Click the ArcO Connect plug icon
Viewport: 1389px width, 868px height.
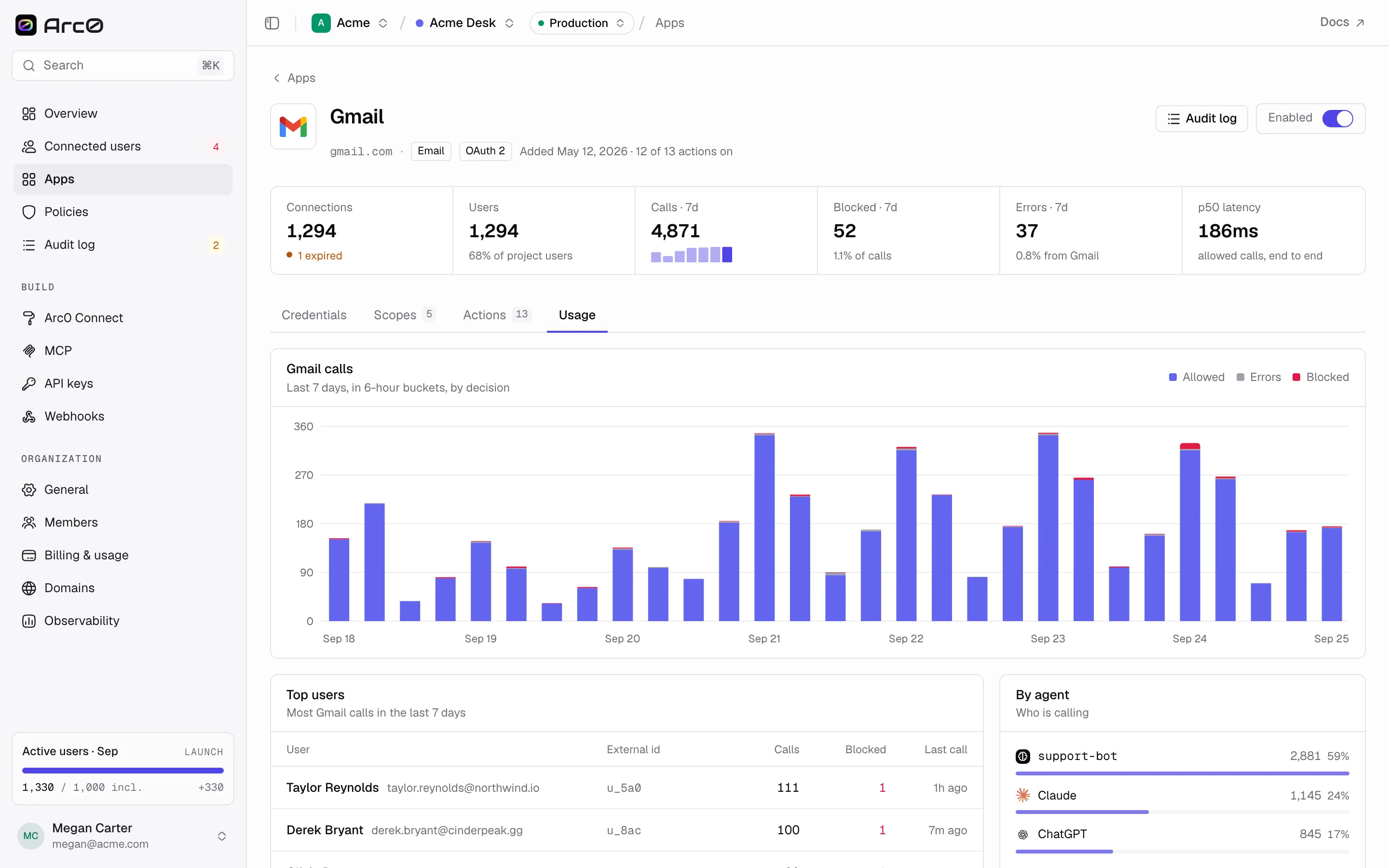(x=29, y=318)
